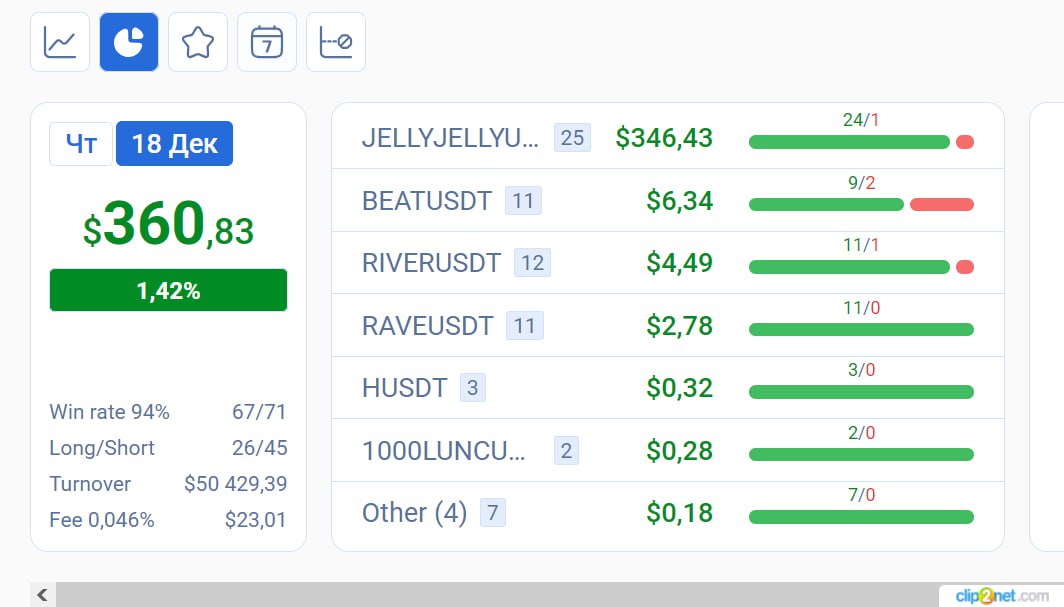Open the 7-day calendar icon
The image size is (1064, 607).
(267, 42)
